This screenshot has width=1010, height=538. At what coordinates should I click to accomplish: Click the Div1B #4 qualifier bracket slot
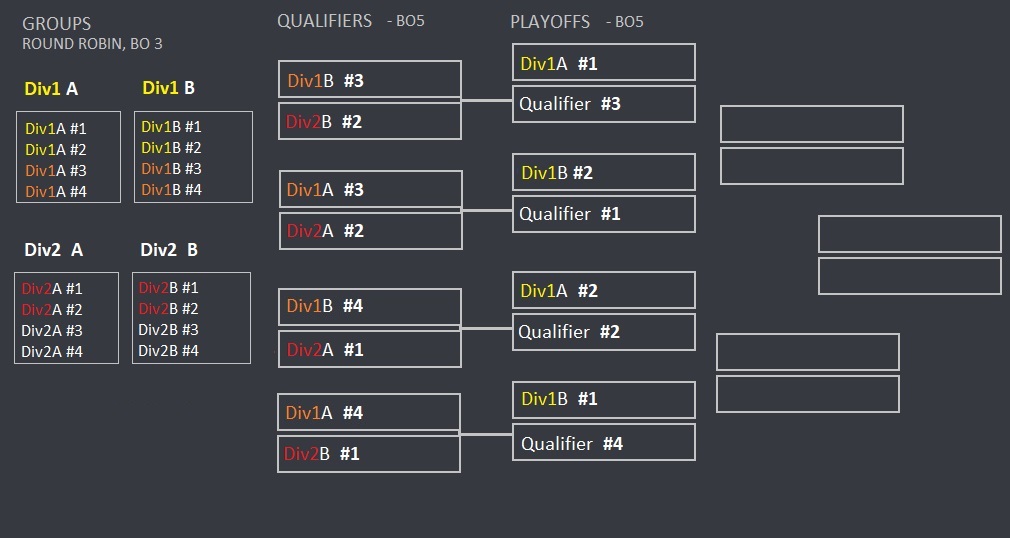click(x=369, y=307)
